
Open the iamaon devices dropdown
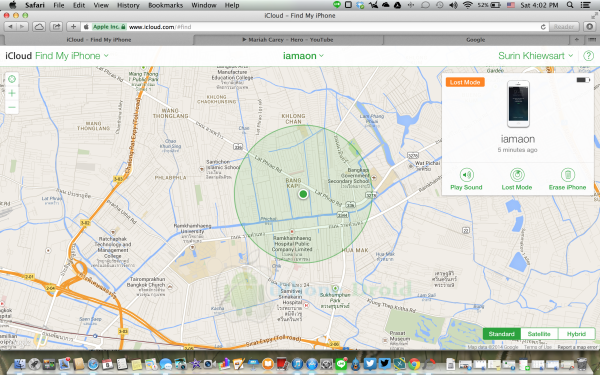pyautogui.click(x=303, y=56)
